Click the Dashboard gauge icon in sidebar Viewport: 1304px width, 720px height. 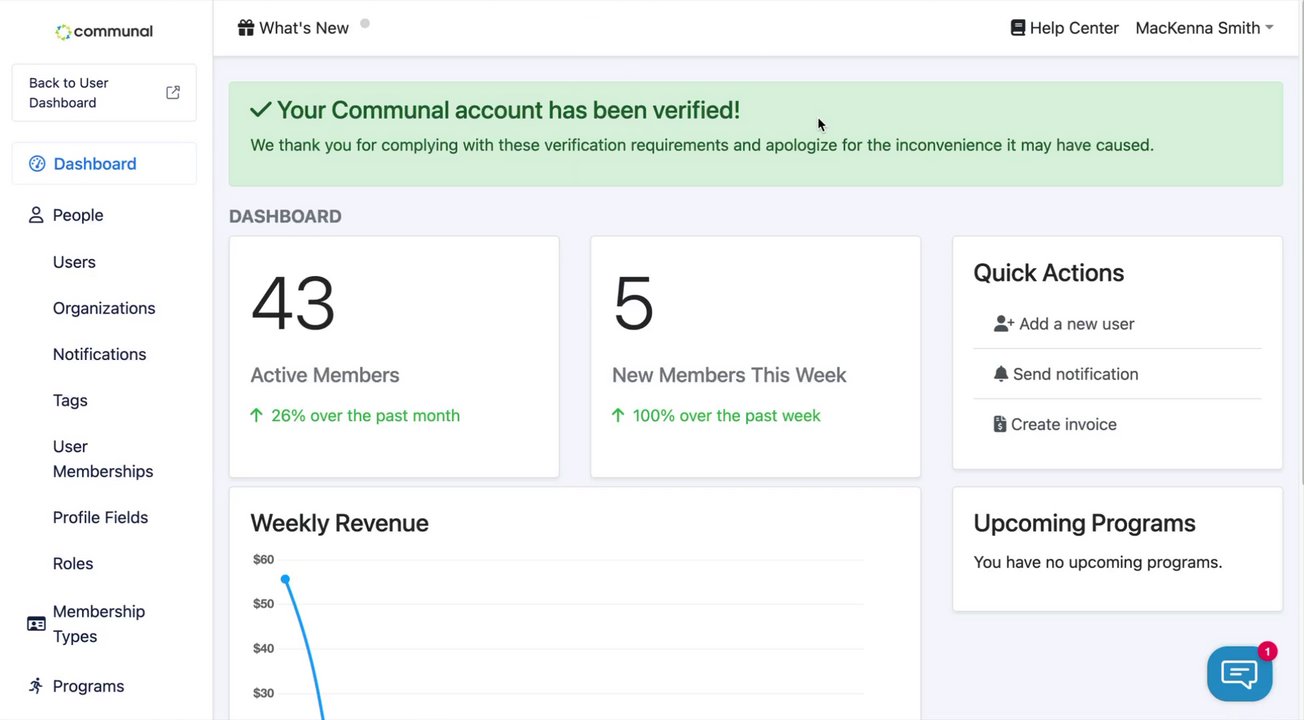click(x=37, y=164)
